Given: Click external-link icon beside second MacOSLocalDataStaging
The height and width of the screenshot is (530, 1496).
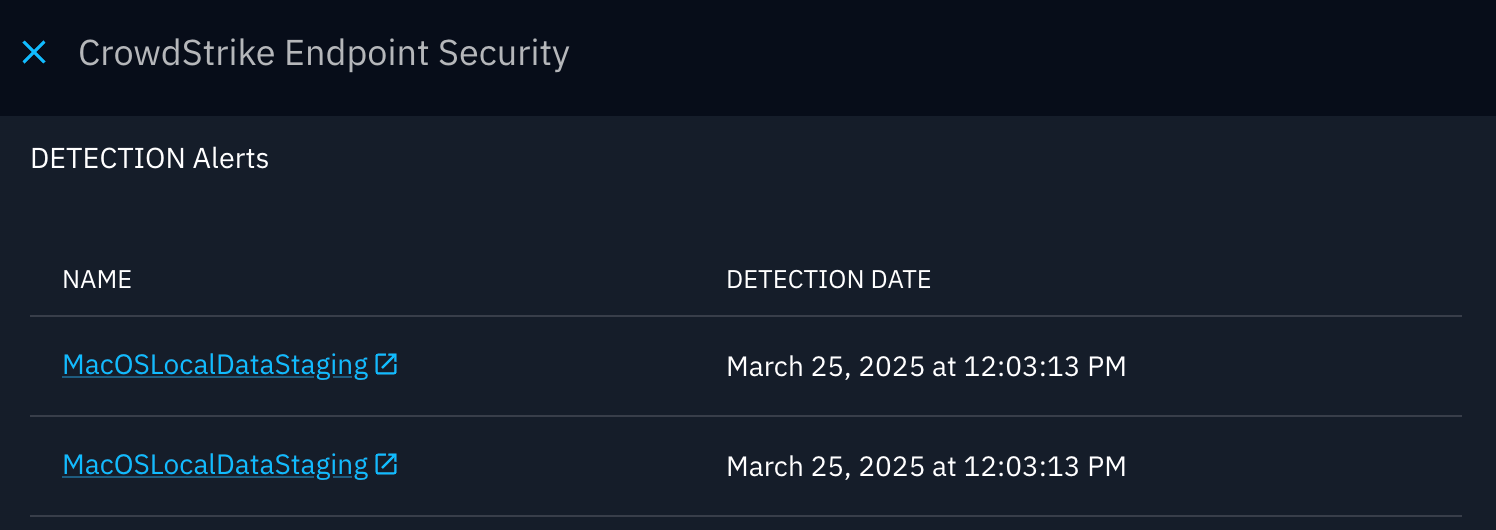Looking at the screenshot, I should point(386,465).
